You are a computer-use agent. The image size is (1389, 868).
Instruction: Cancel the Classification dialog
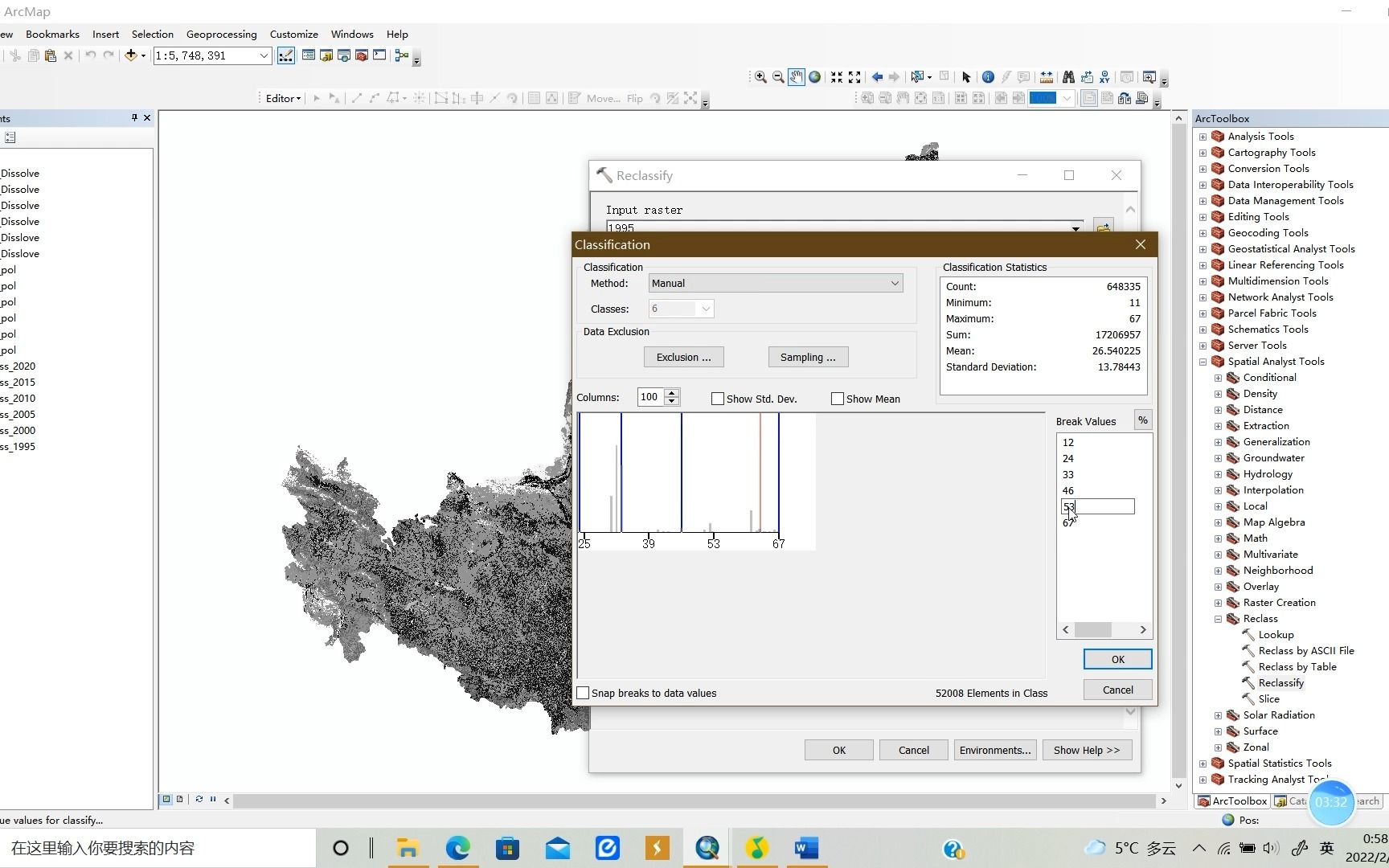(x=1117, y=690)
